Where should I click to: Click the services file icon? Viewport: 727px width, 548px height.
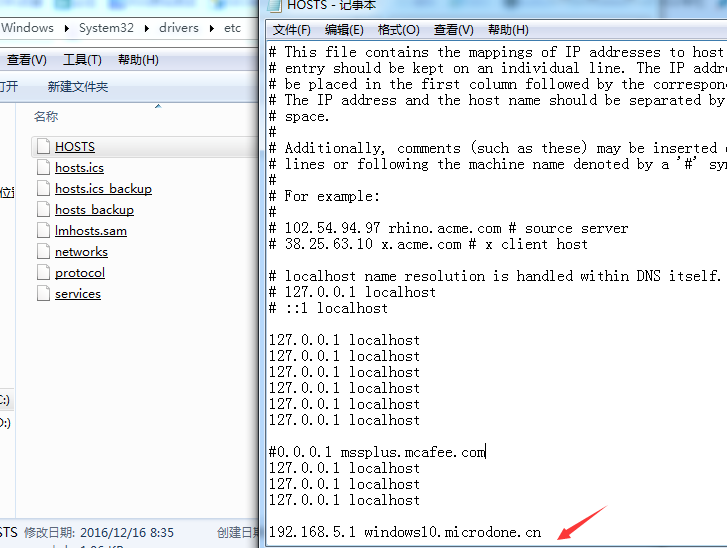point(42,294)
